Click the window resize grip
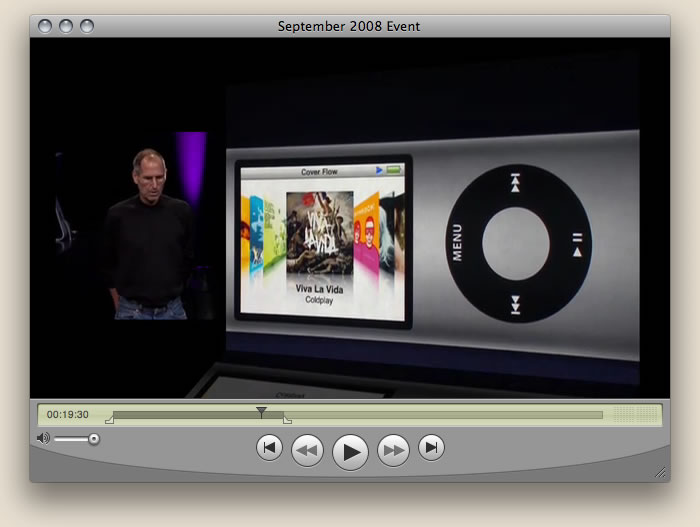700x527 pixels. 660,472
